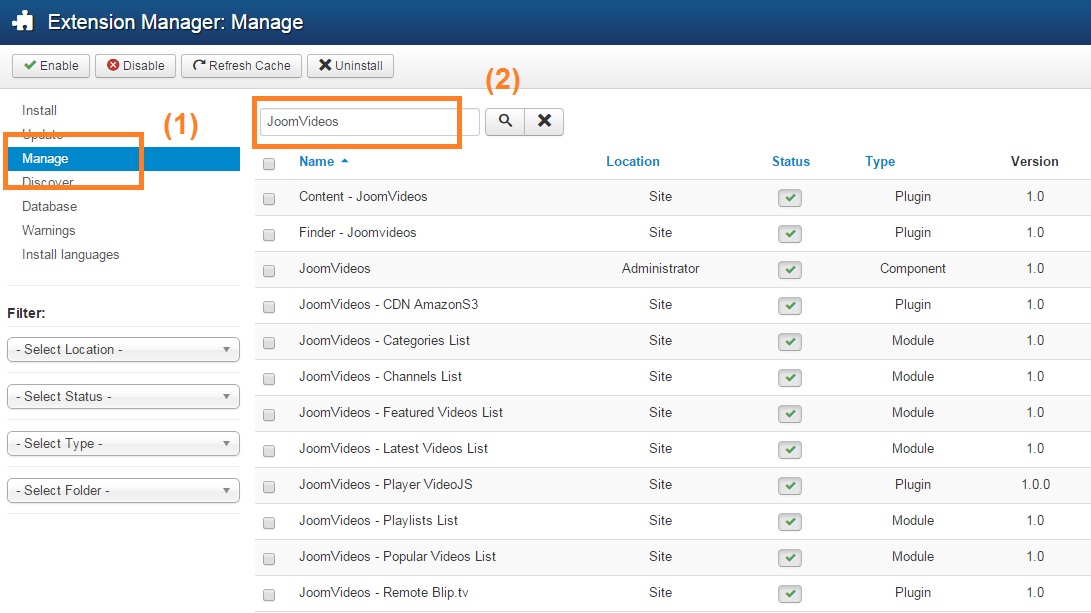The image size is (1091, 613).
Task: Check the Content - JoomVideos row checkbox
Action: (269, 198)
